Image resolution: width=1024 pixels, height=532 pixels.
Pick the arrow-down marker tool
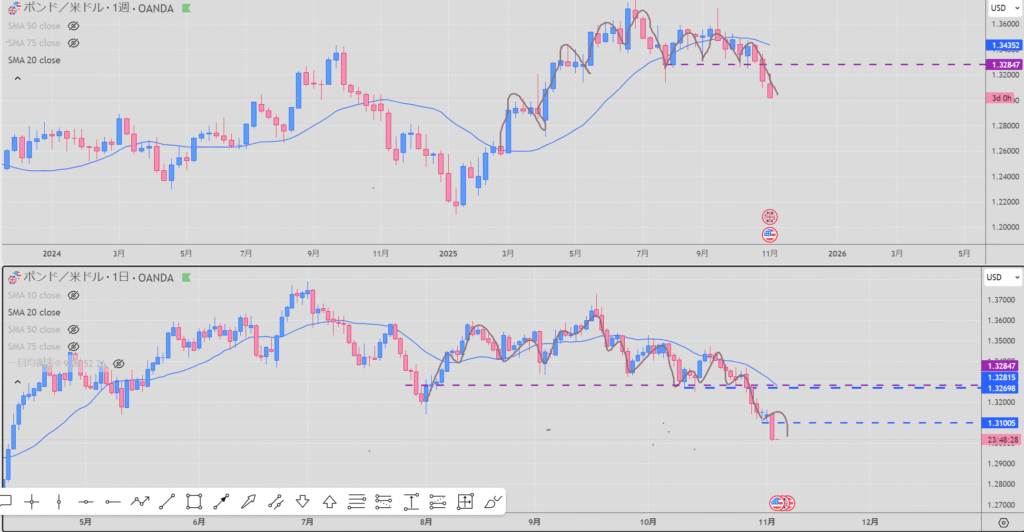click(302, 501)
